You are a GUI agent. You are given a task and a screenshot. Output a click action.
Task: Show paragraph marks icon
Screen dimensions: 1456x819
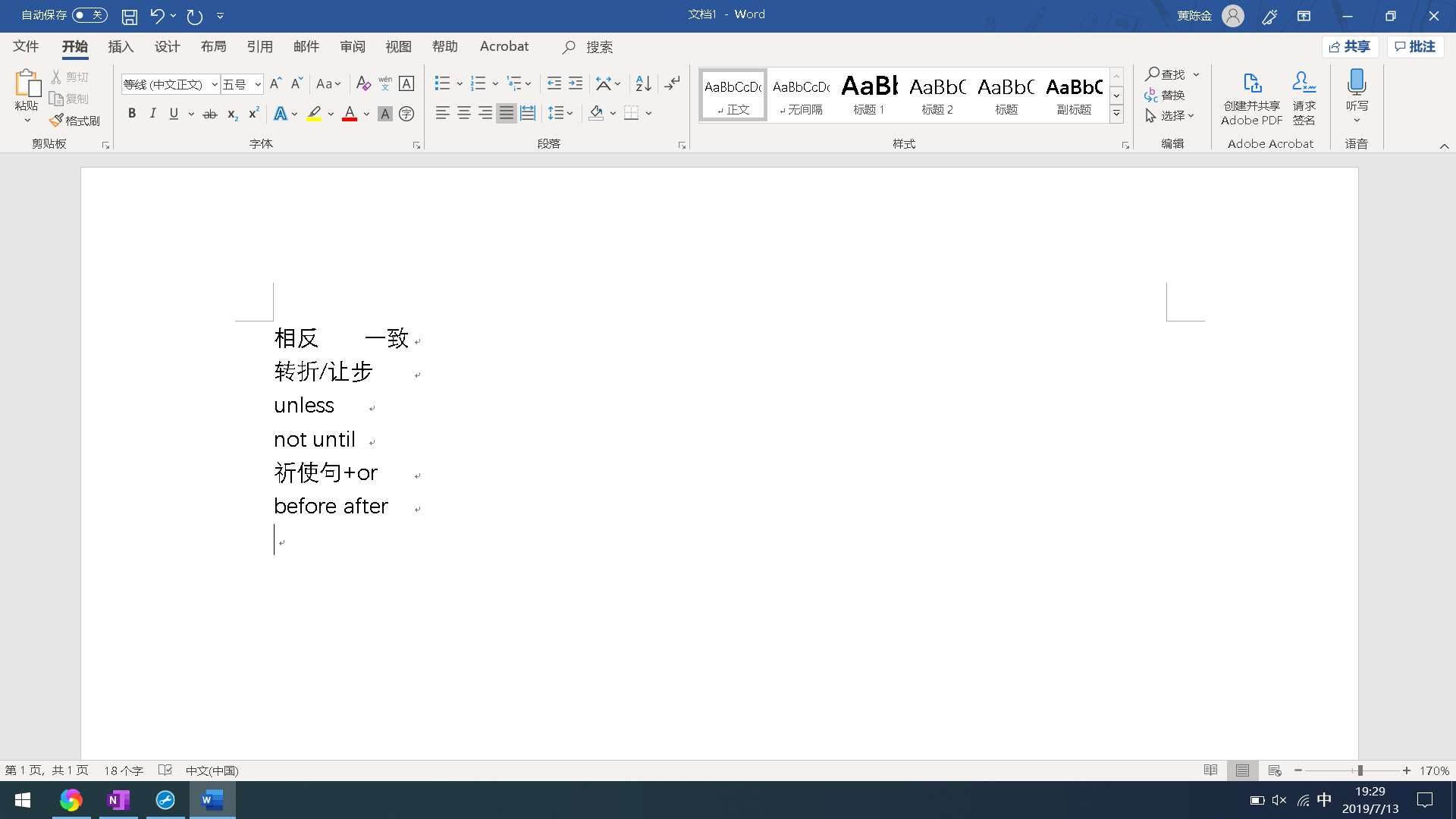coord(672,83)
